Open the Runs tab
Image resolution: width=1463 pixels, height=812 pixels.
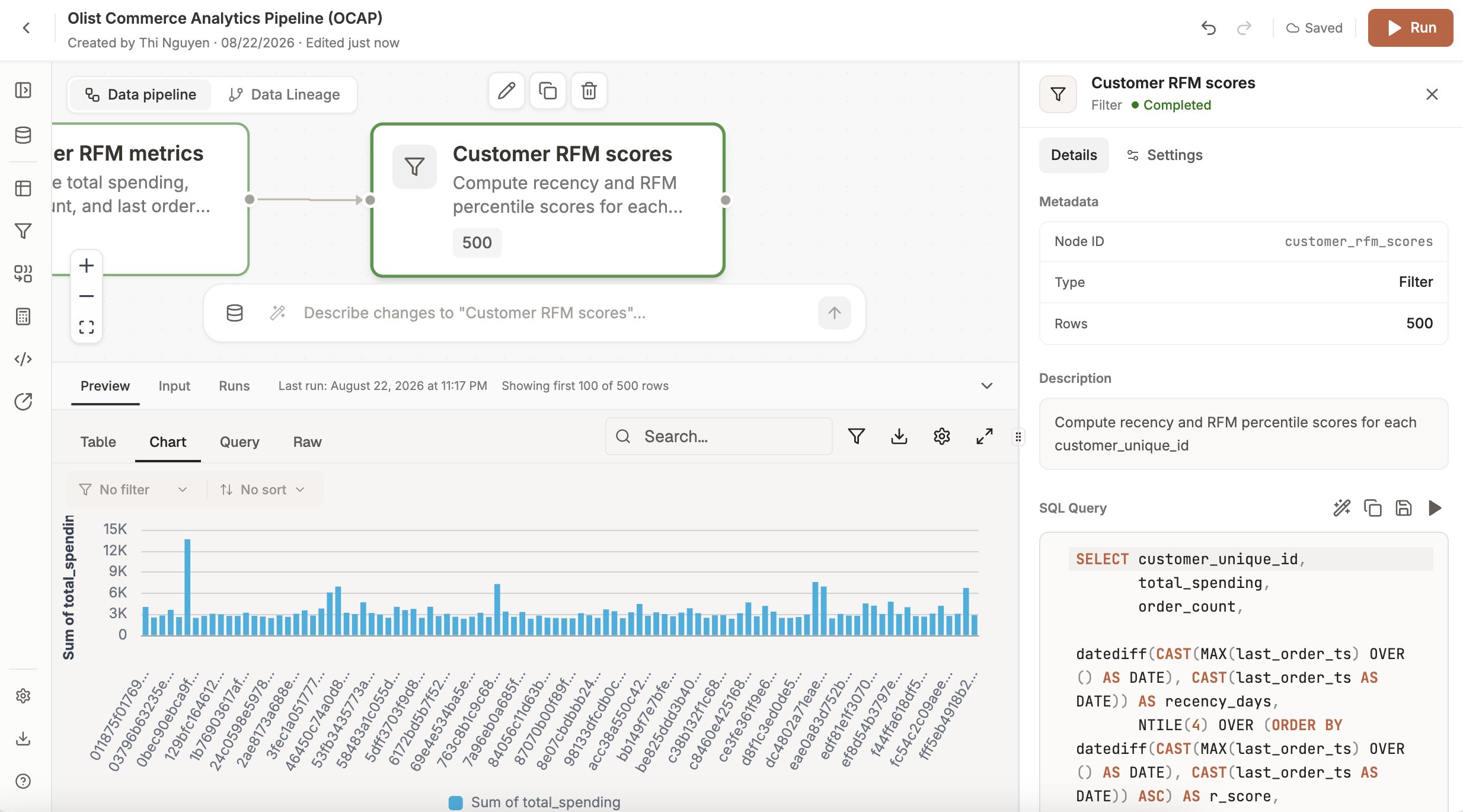(x=234, y=386)
